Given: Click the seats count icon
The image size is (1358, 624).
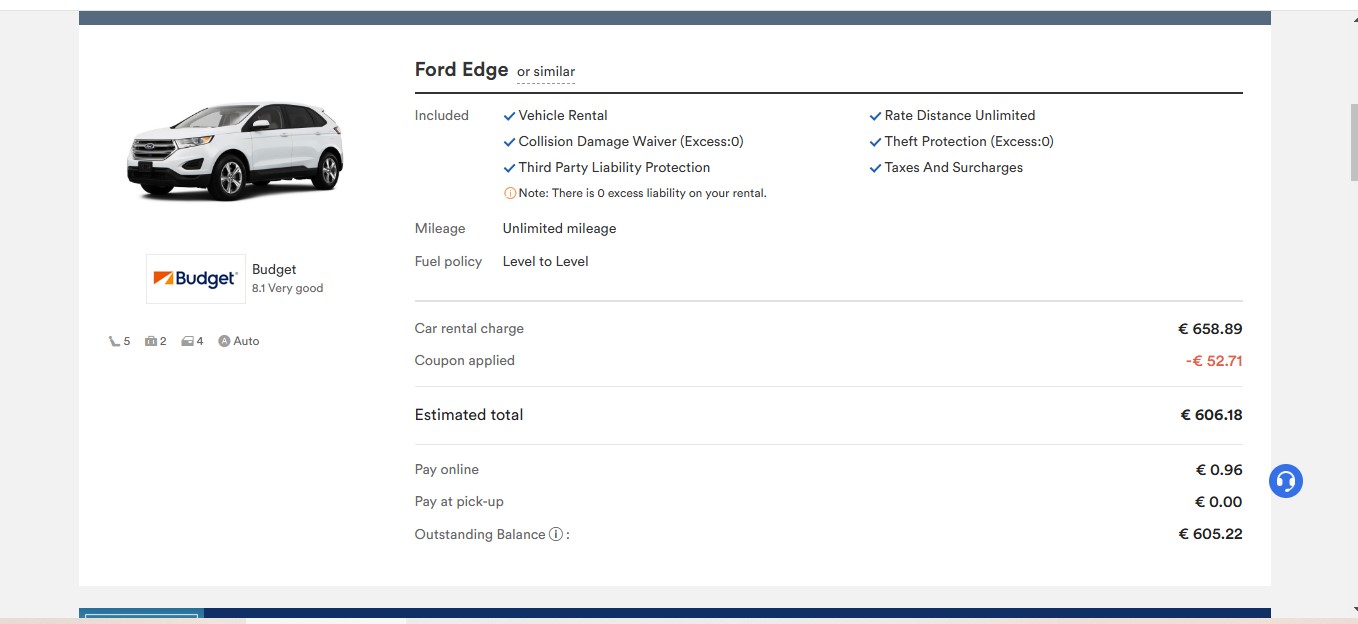Looking at the screenshot, I should 114,341.
